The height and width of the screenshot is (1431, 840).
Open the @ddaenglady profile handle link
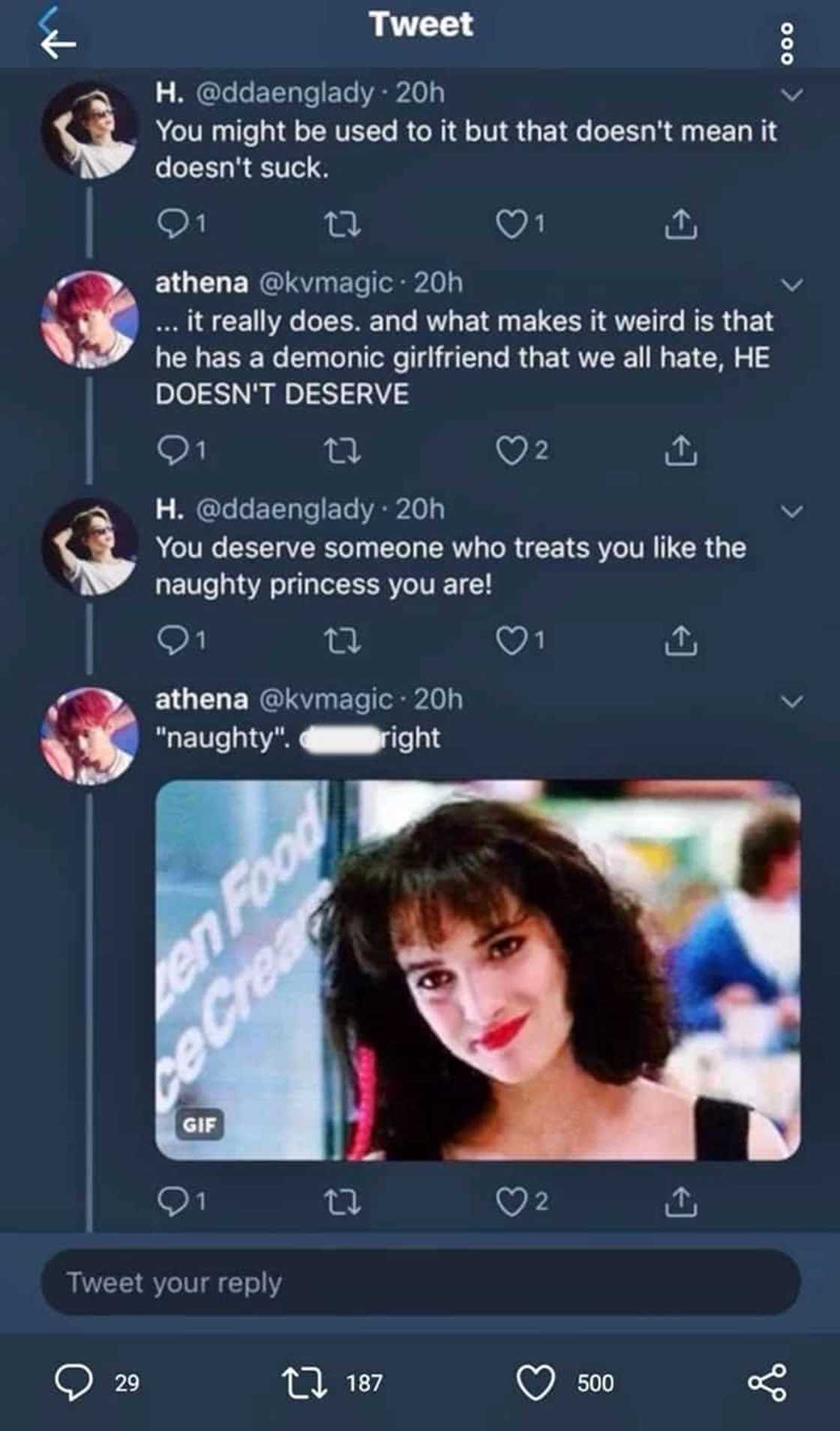point(284,92)
